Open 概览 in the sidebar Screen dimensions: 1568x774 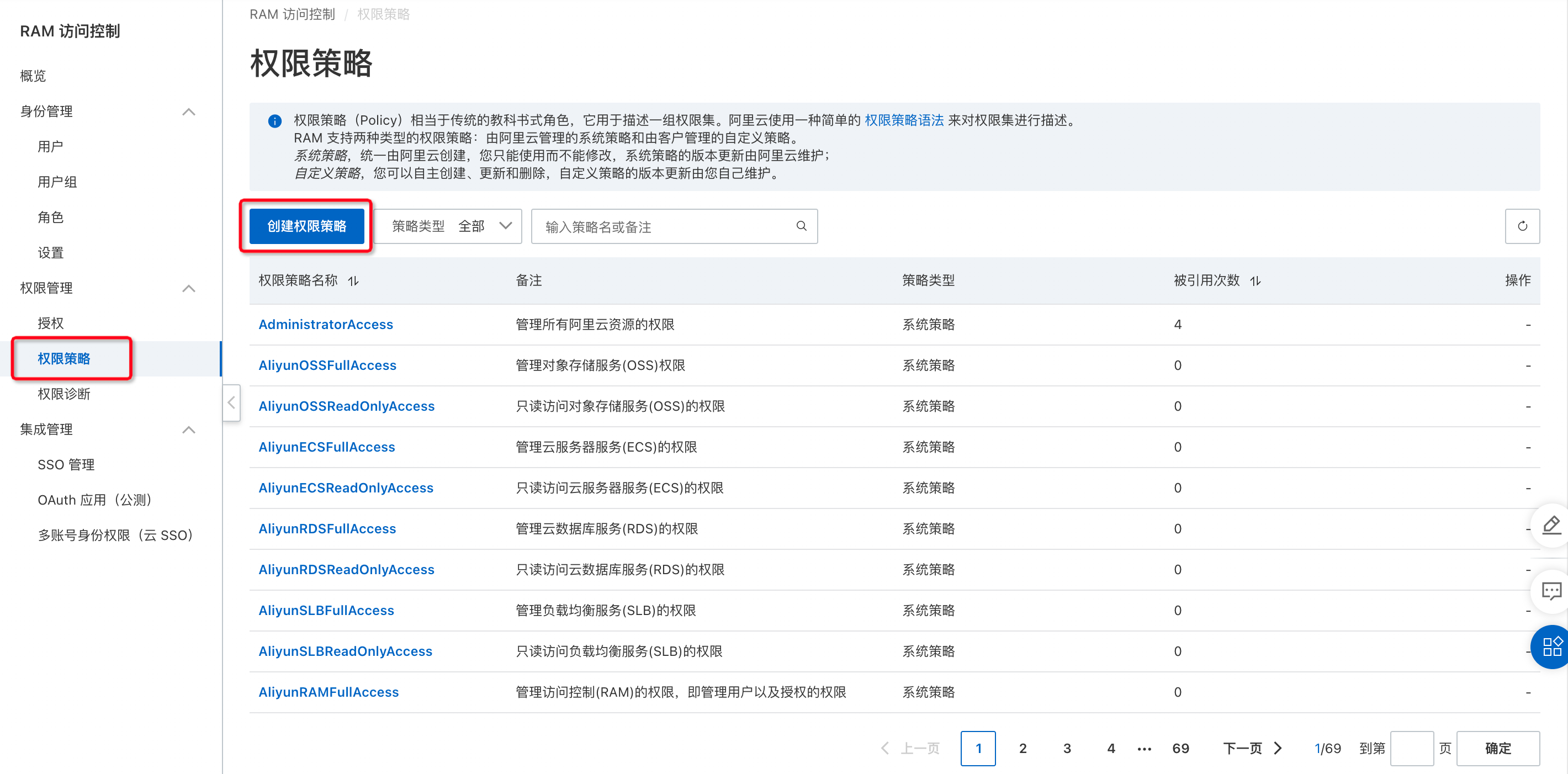[x=33, y=76]
